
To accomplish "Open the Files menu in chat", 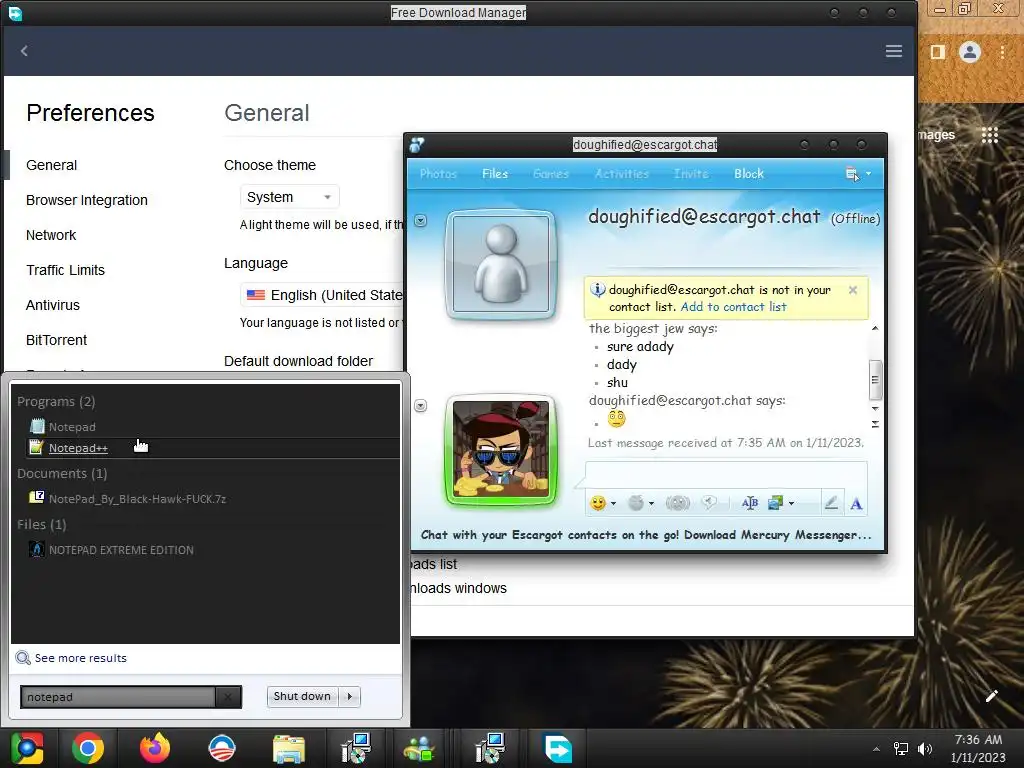I will coord(495,174).
